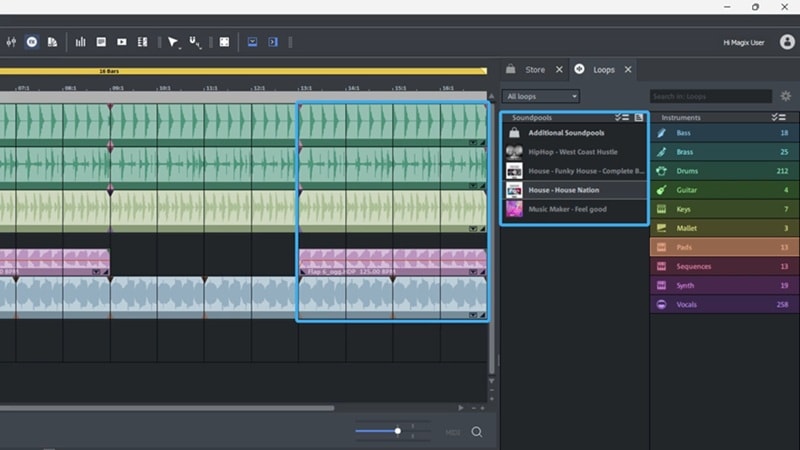The height and width of the screenshot is (450, 800).
Task: Open the video monitor toolbar icon
Action: tap(121, 42)
